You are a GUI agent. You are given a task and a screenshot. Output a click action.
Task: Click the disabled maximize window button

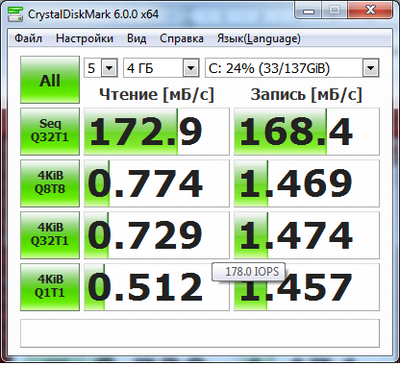tap(335, 10)
